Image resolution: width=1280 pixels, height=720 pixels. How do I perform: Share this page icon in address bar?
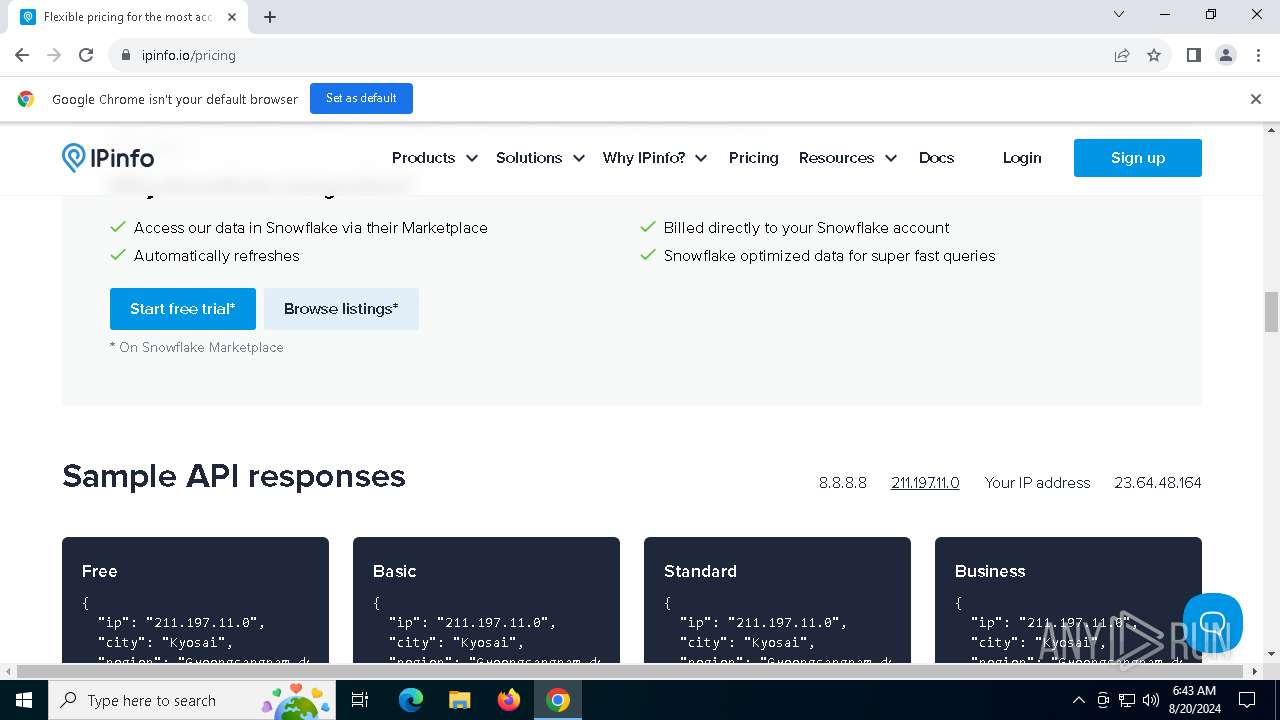pos(1122,55)
